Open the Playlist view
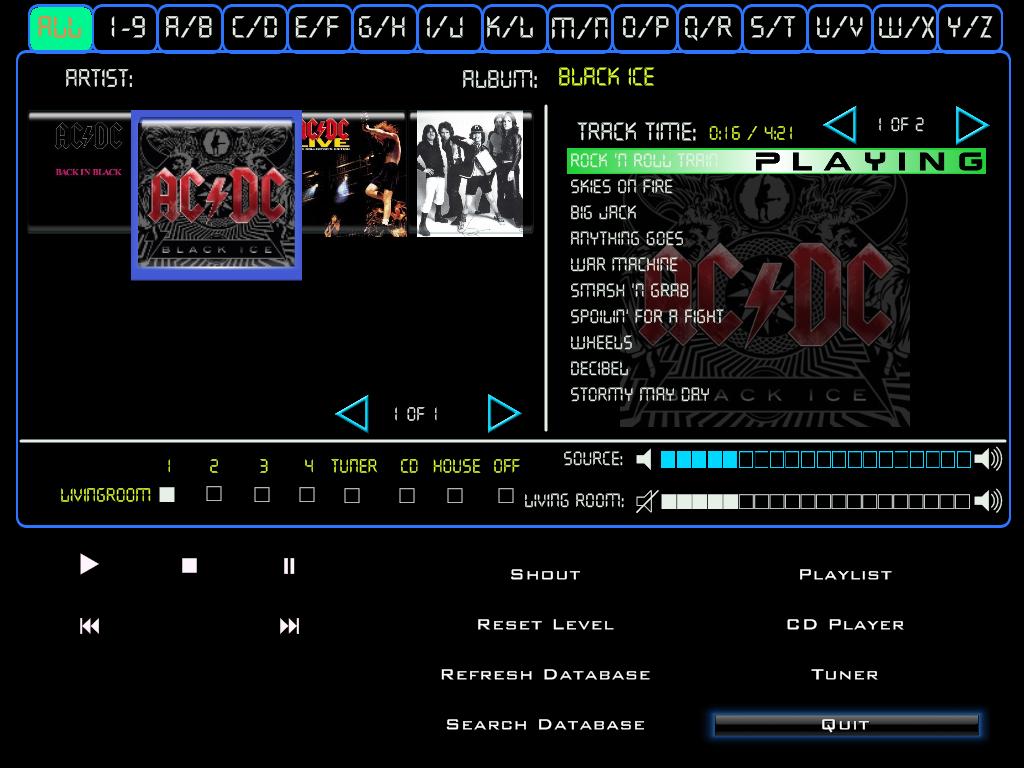The height and width of the screenshot is (768, 1024). [845, 575]
